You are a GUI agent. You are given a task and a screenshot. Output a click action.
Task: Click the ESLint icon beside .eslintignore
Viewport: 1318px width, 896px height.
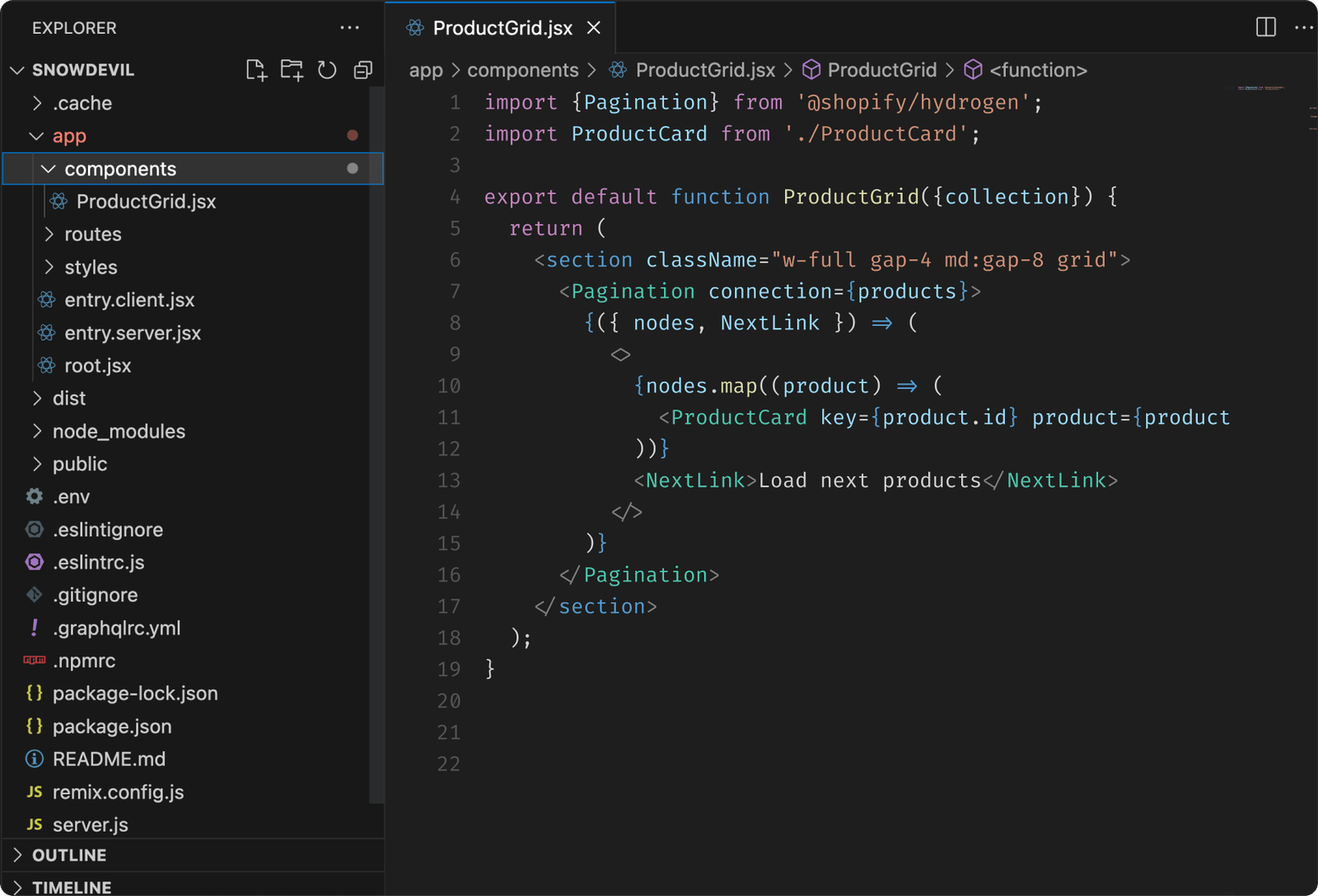click(x=35, y=530)
